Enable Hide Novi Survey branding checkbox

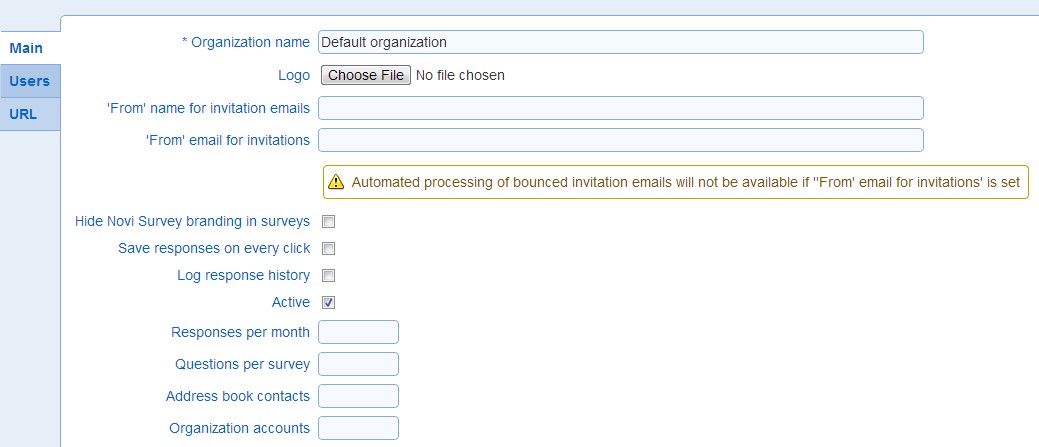[329, 221]
